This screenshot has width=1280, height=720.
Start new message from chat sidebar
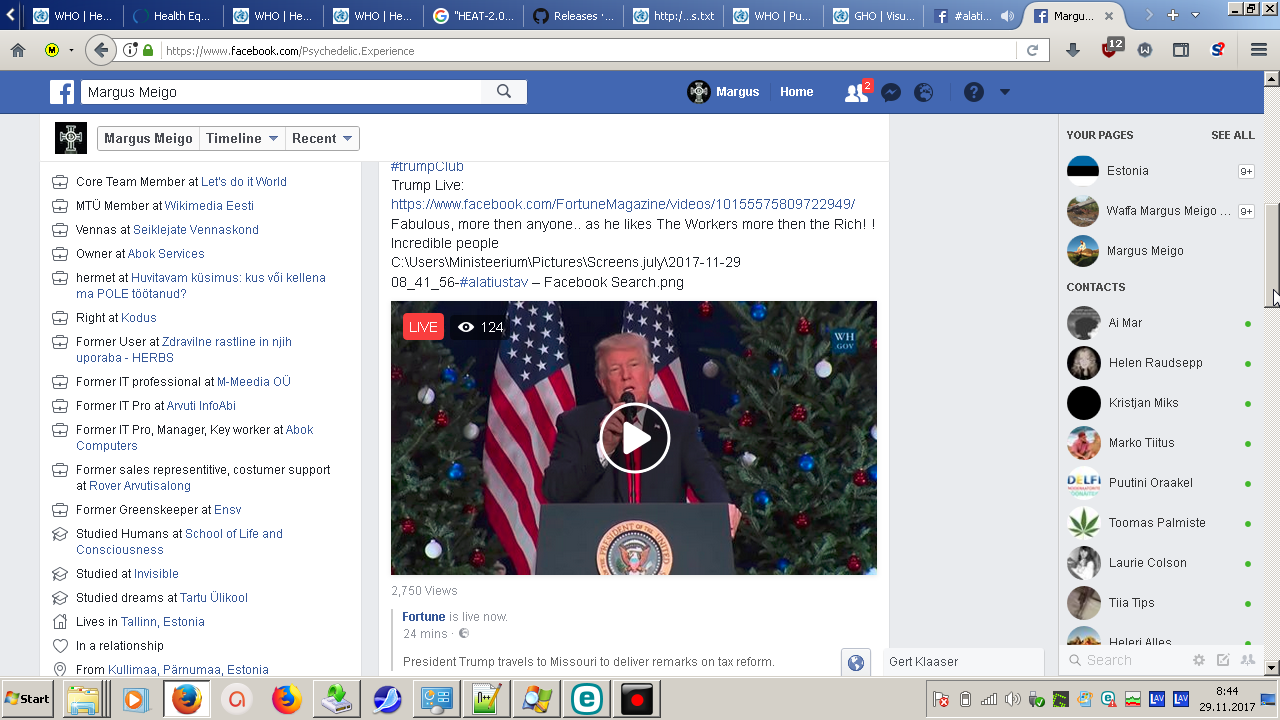[x=1223, y=660]
